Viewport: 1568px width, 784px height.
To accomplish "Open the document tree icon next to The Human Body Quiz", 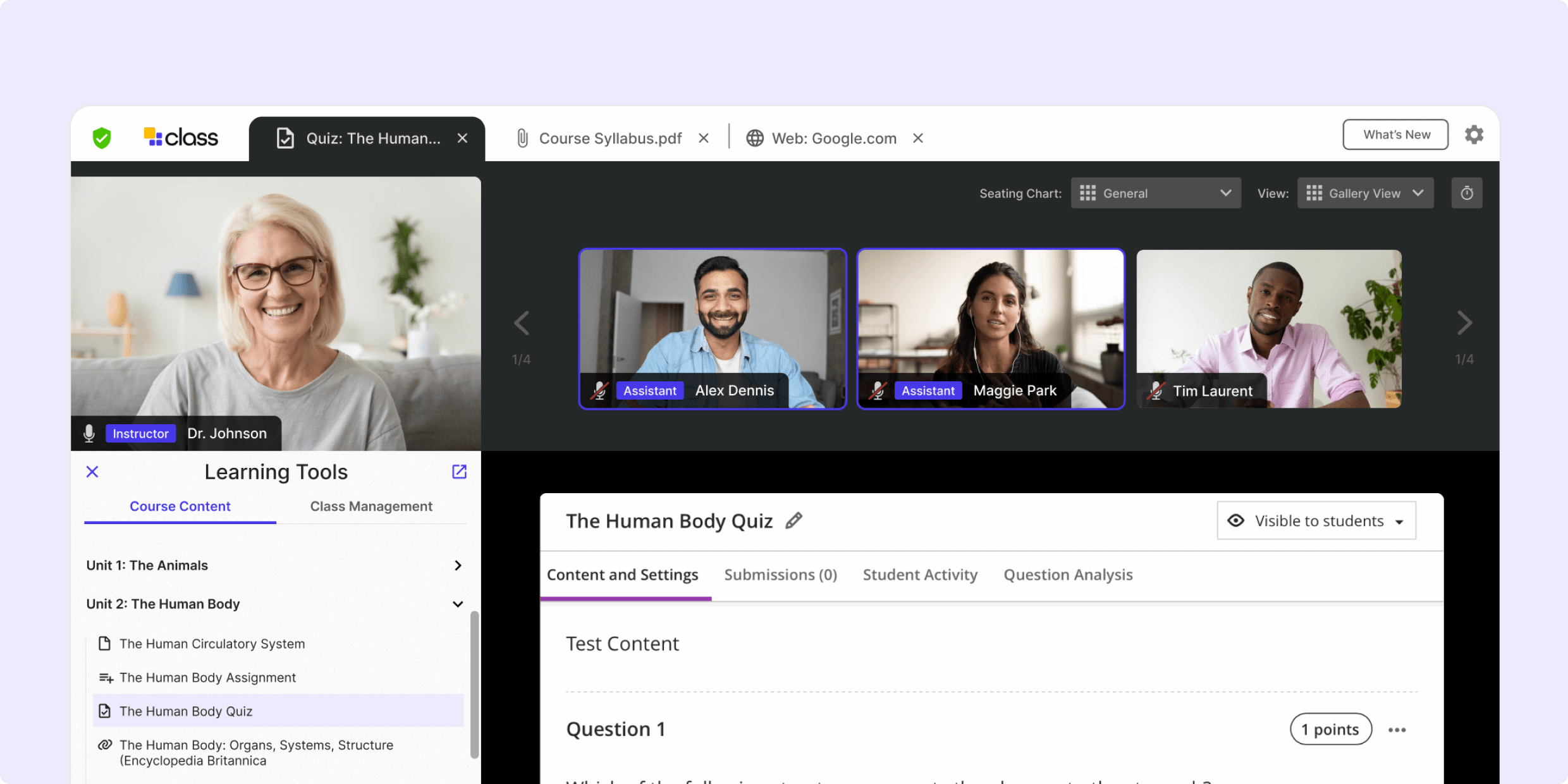I will coord(105,711).
